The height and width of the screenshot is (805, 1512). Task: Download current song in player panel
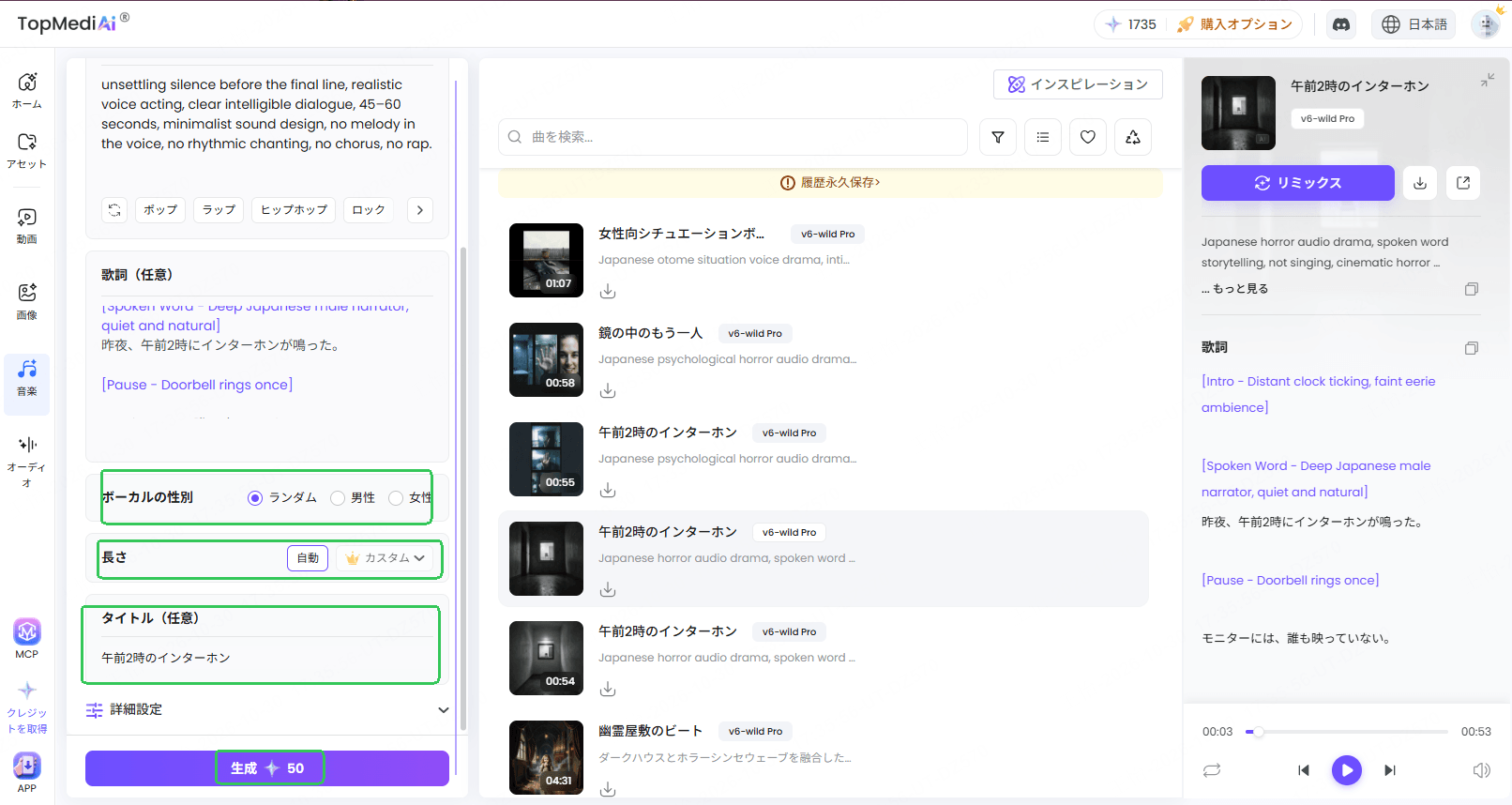pos(1420,183)
